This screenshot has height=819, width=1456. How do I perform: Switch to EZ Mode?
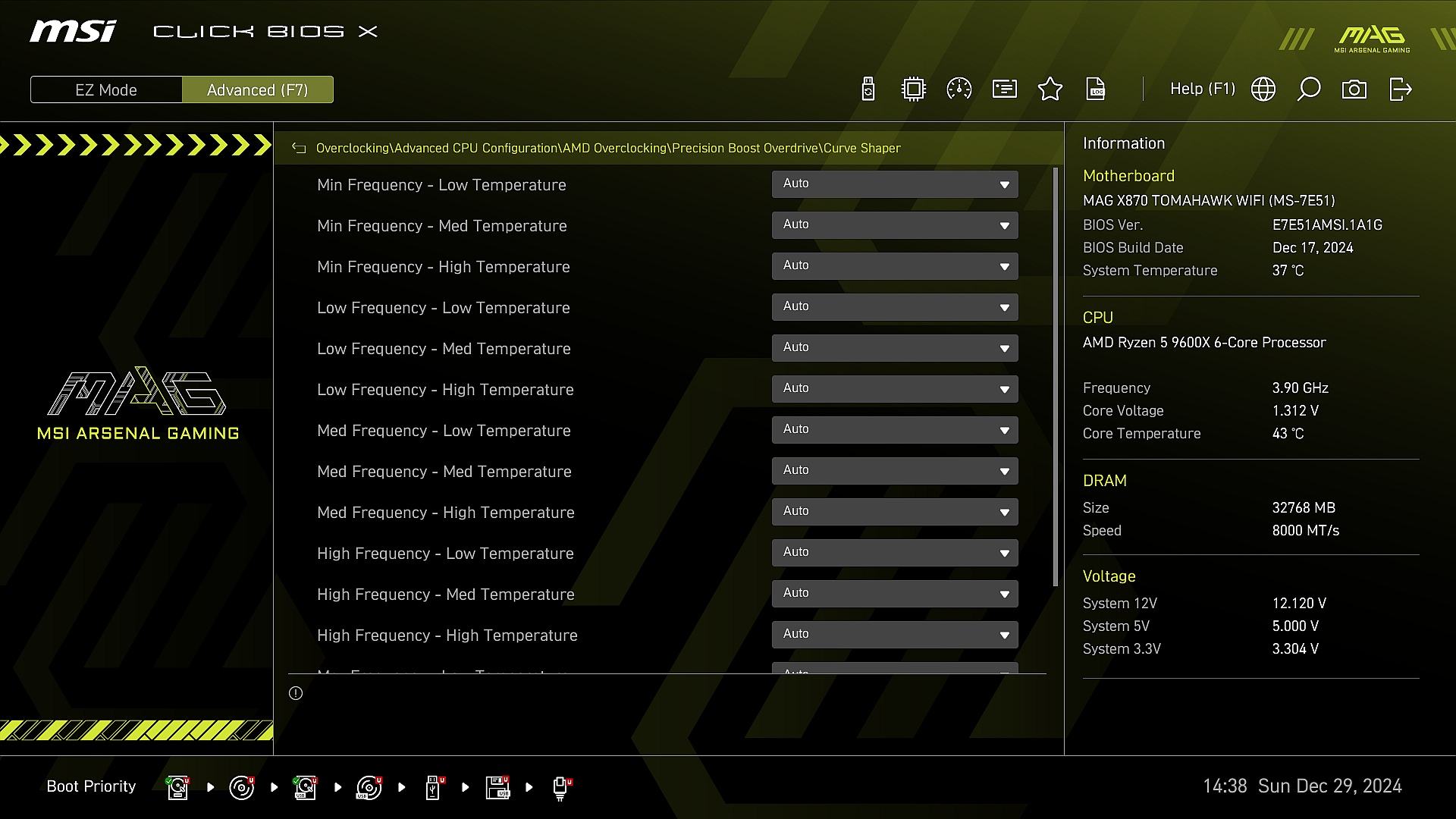point(106,89)
